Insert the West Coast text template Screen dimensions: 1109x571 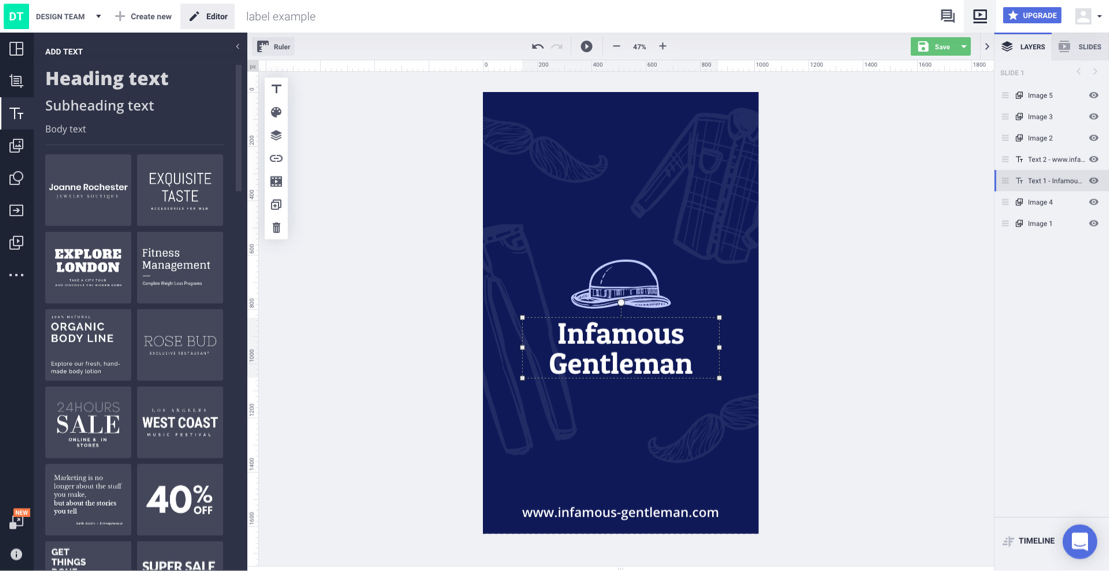180,422
